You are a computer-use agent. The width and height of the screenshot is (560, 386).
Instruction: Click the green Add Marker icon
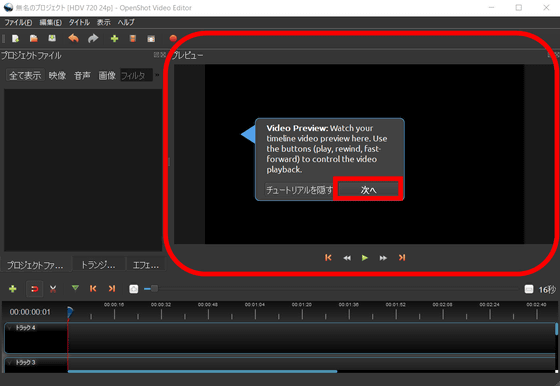(x=75, y=288)
